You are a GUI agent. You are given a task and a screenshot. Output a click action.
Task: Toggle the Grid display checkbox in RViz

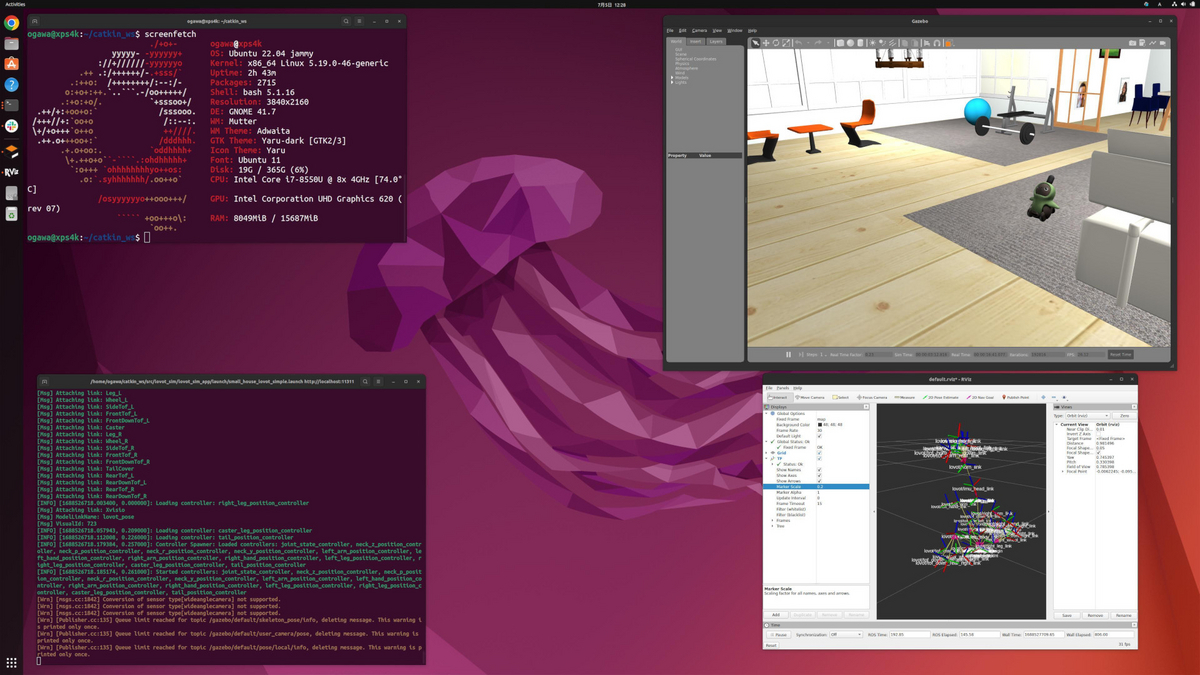click(x=819, y=453)
